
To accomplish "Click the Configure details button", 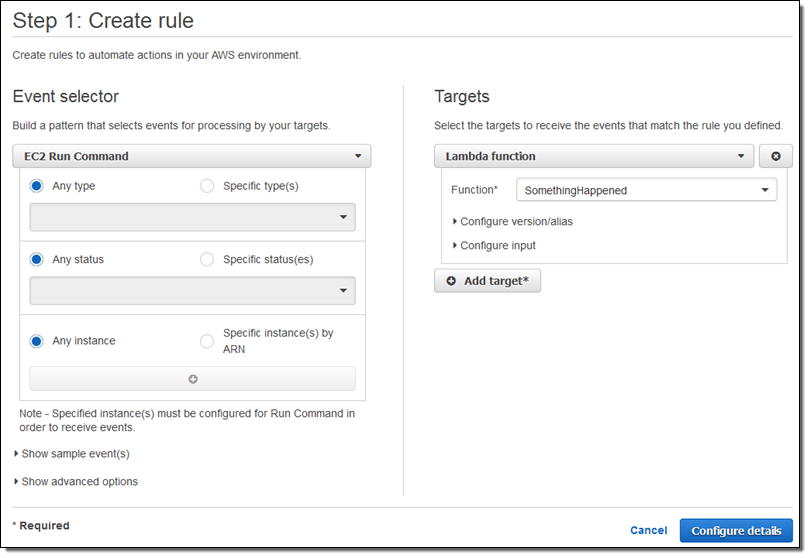I will (735, 530).
